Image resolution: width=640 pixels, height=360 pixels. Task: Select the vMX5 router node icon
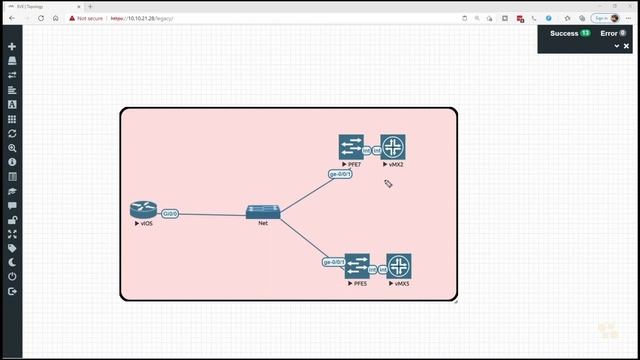(399, 266)
